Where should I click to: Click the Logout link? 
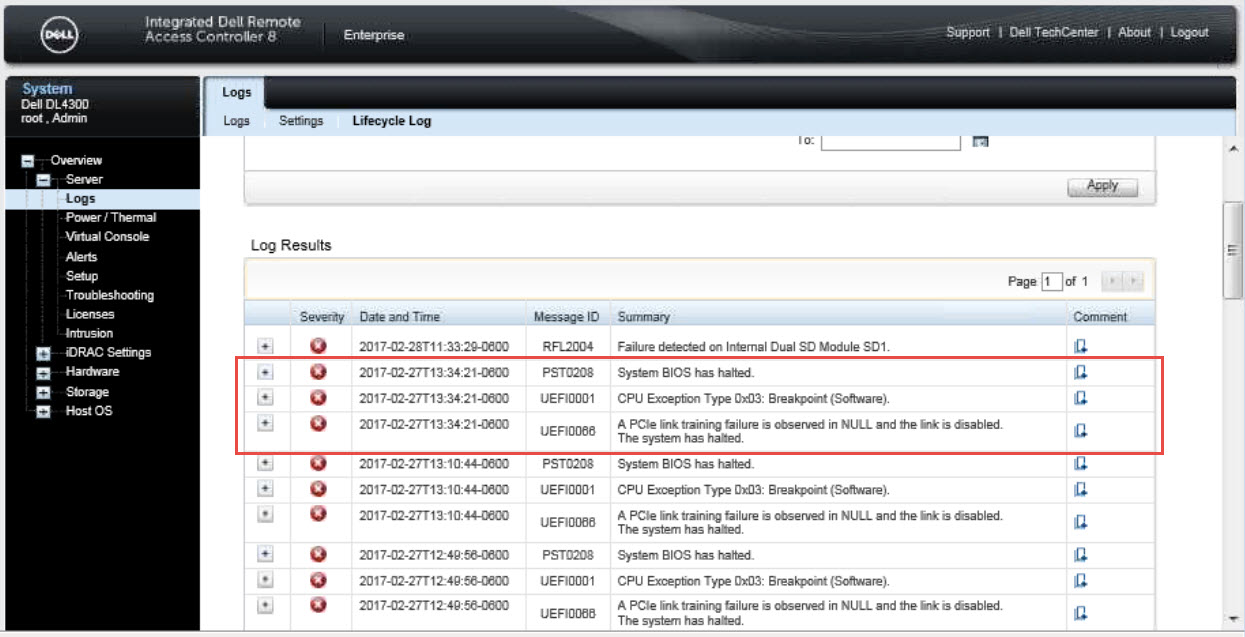tap(1189, 33)
